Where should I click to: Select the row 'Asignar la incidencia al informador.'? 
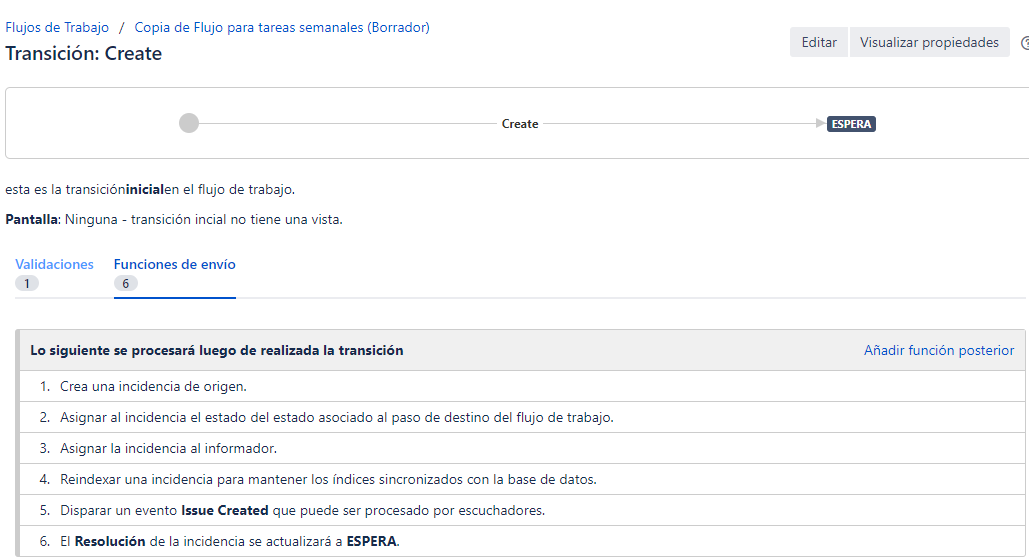click(522, 448)
